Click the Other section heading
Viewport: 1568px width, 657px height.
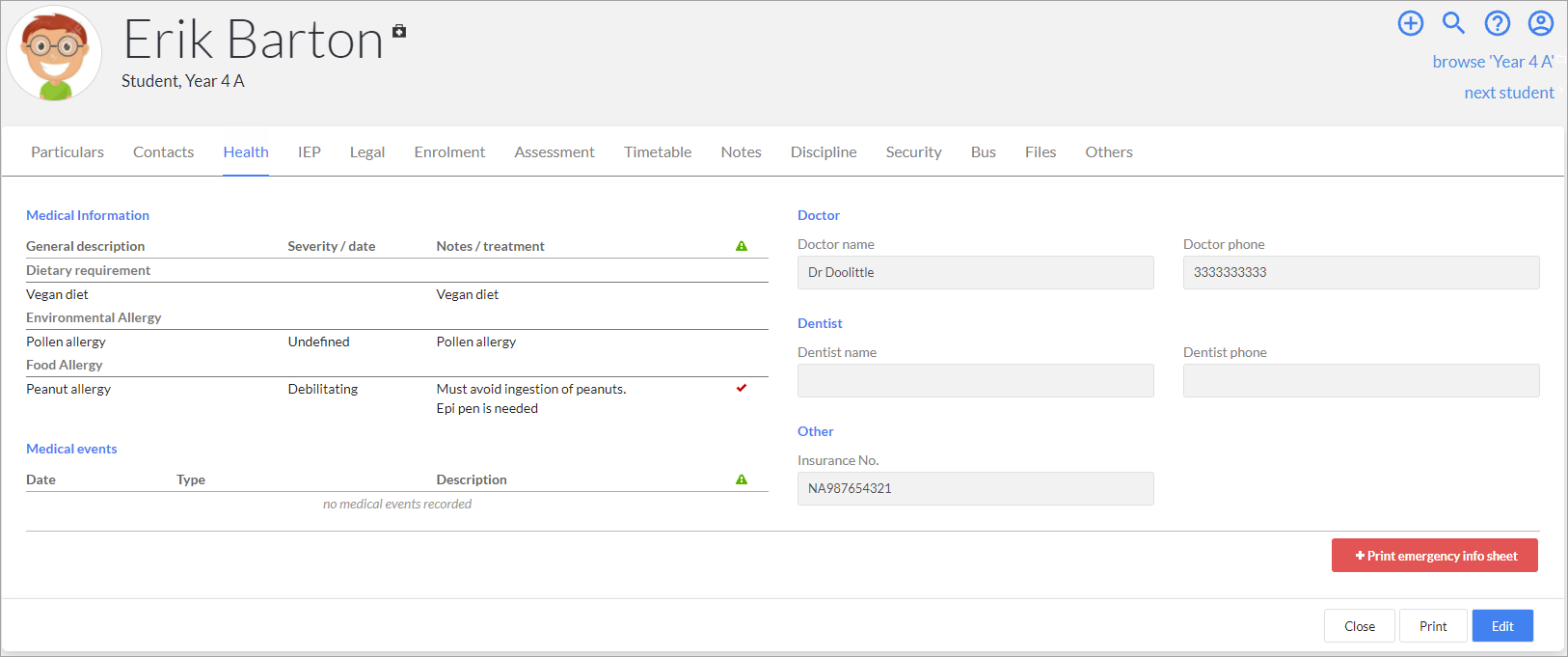[x=816, y=431]
